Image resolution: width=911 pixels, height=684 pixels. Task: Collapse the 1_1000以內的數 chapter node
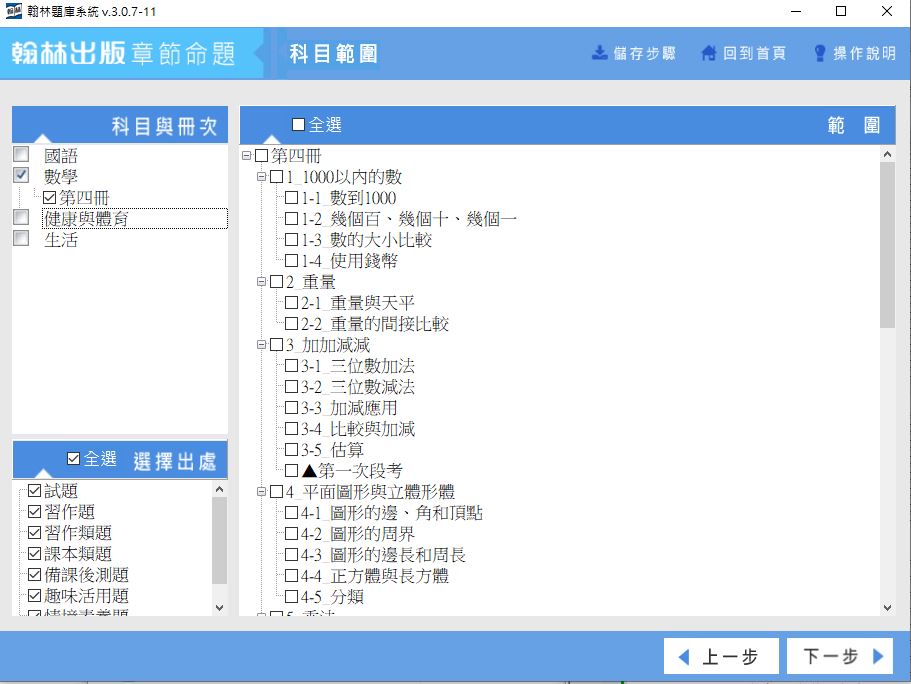261,177
